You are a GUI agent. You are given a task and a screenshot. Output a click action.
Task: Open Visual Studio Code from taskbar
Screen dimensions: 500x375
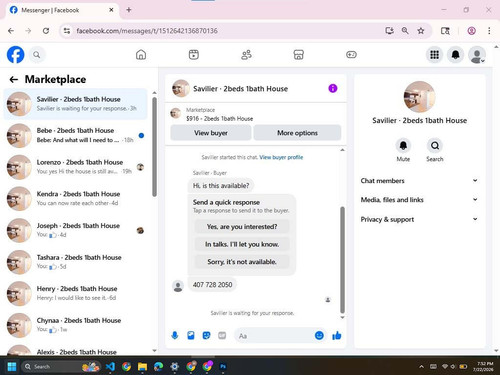110,367
